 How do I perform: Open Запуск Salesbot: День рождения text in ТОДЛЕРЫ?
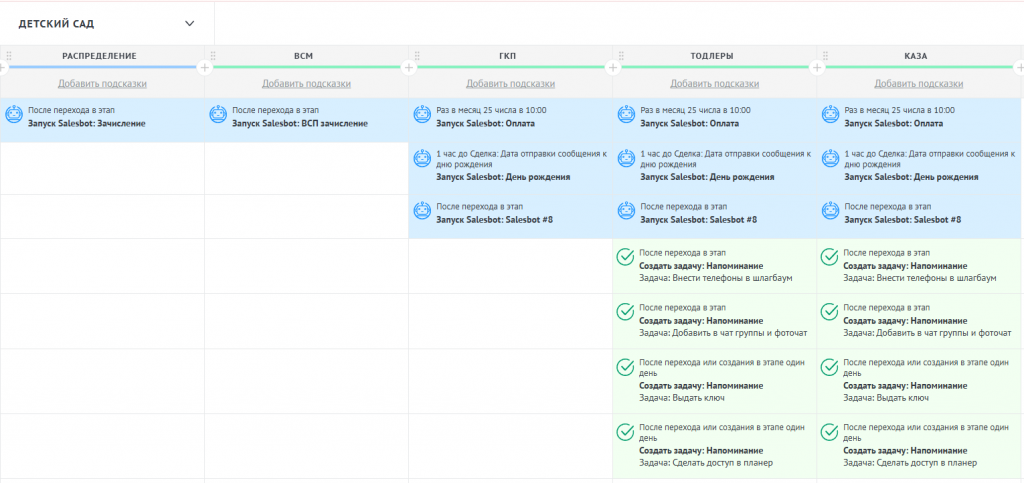tap(707, 177)
